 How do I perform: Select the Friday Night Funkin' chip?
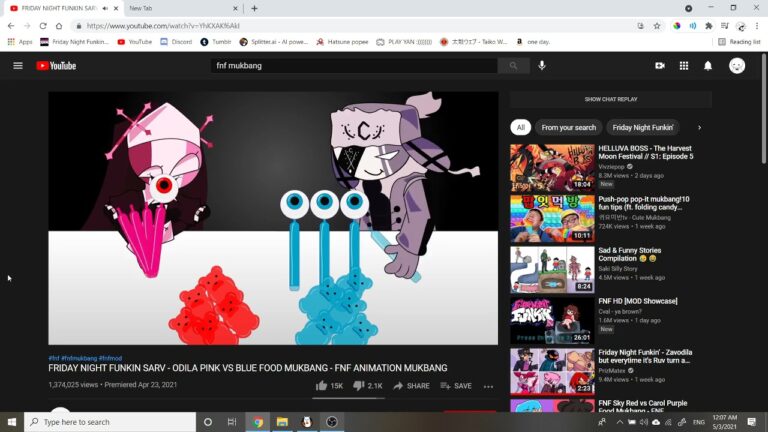point(643,127)
